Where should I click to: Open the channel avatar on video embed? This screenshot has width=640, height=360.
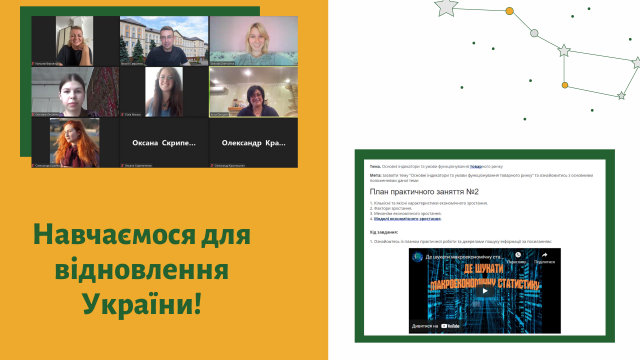pos(418,257)
